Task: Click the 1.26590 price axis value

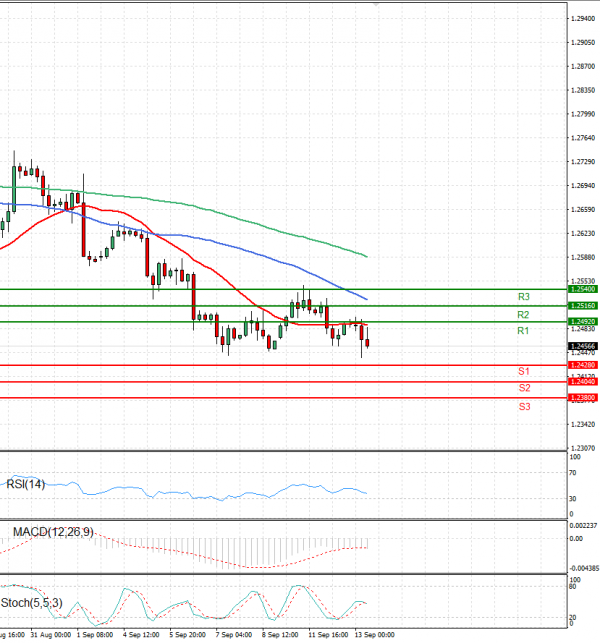Action: [583, 210]
